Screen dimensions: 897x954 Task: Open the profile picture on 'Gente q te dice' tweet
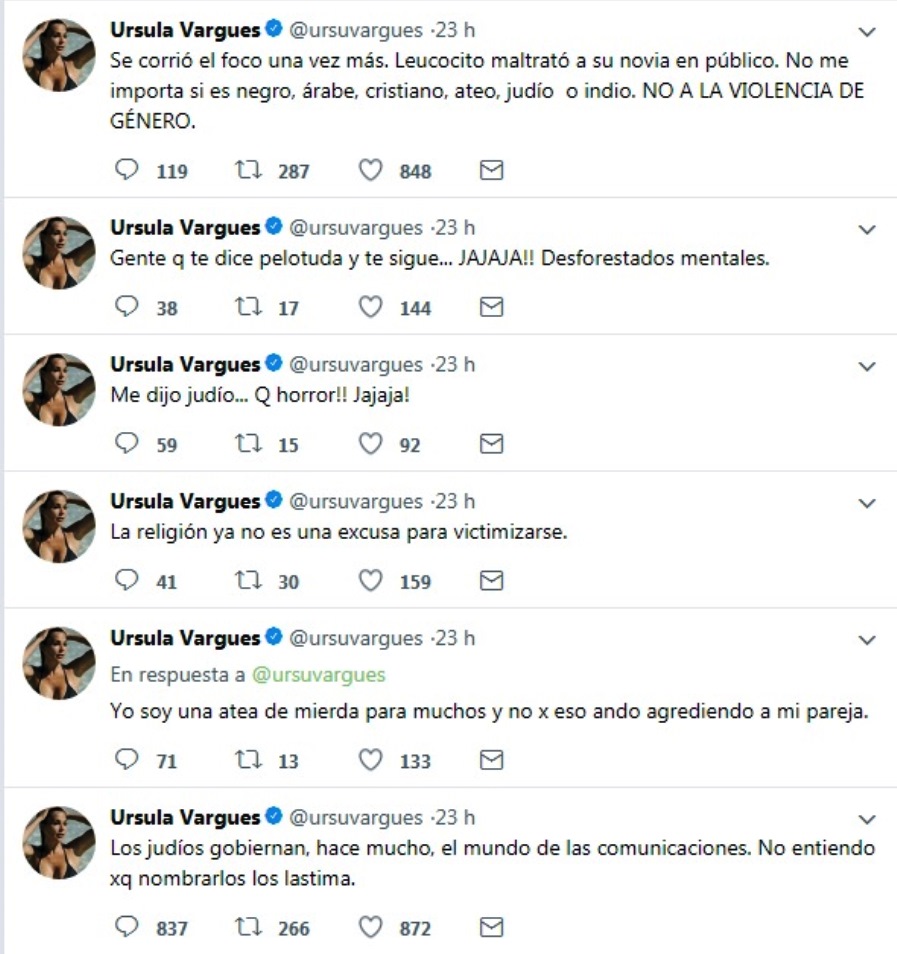[x=58, y=252]
